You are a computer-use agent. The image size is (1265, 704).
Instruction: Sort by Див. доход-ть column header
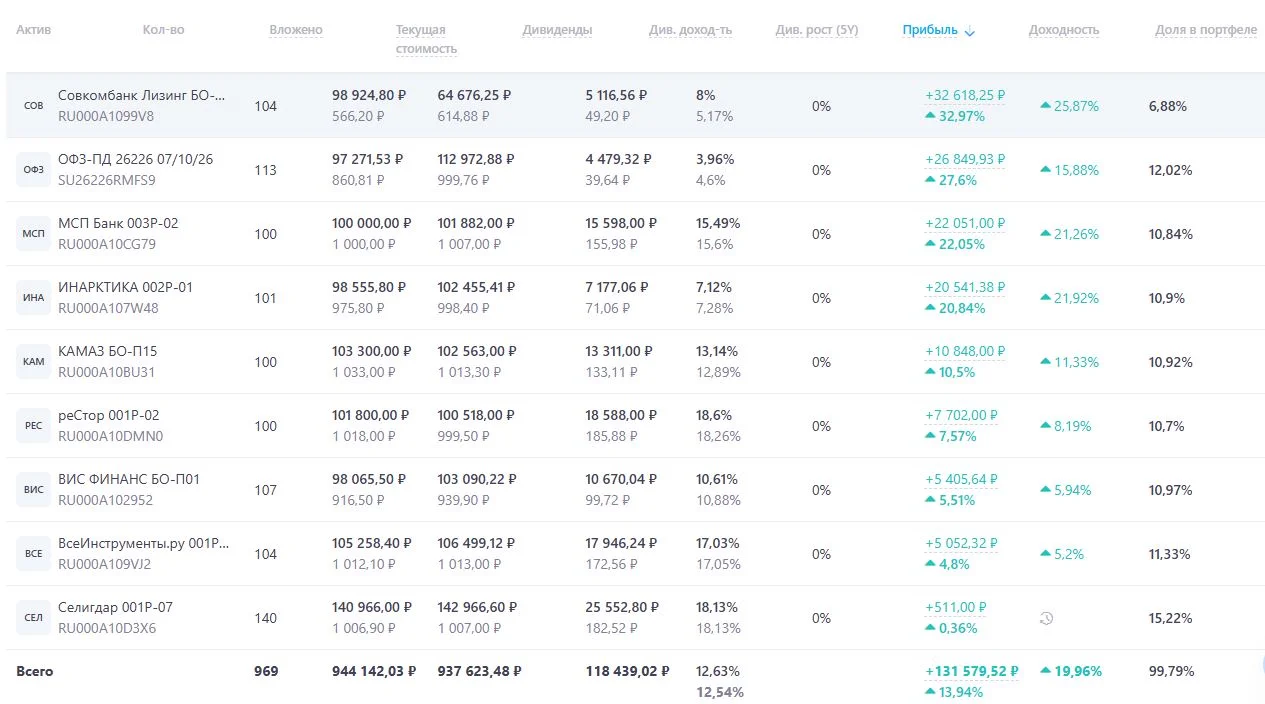click(690, 30)
